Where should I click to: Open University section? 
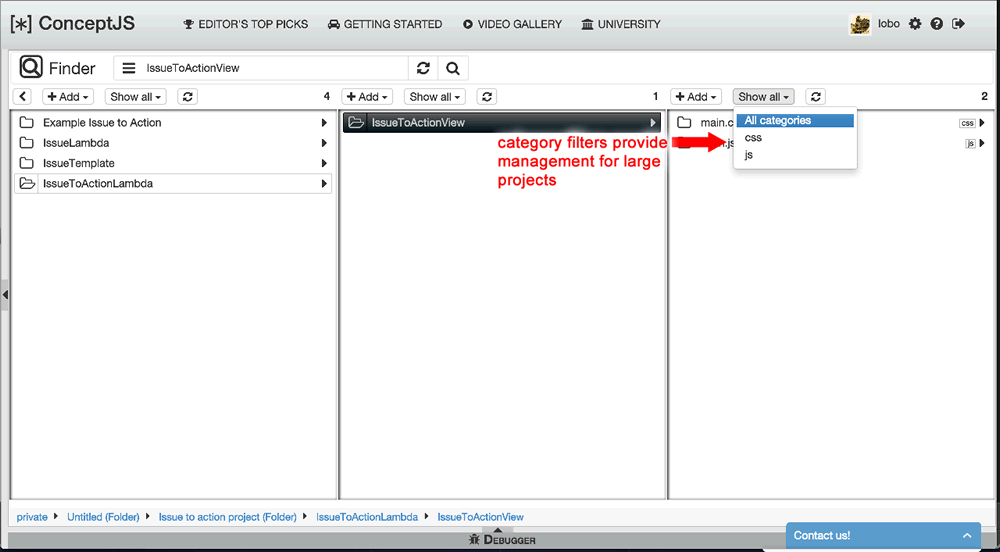coord(621,24)
